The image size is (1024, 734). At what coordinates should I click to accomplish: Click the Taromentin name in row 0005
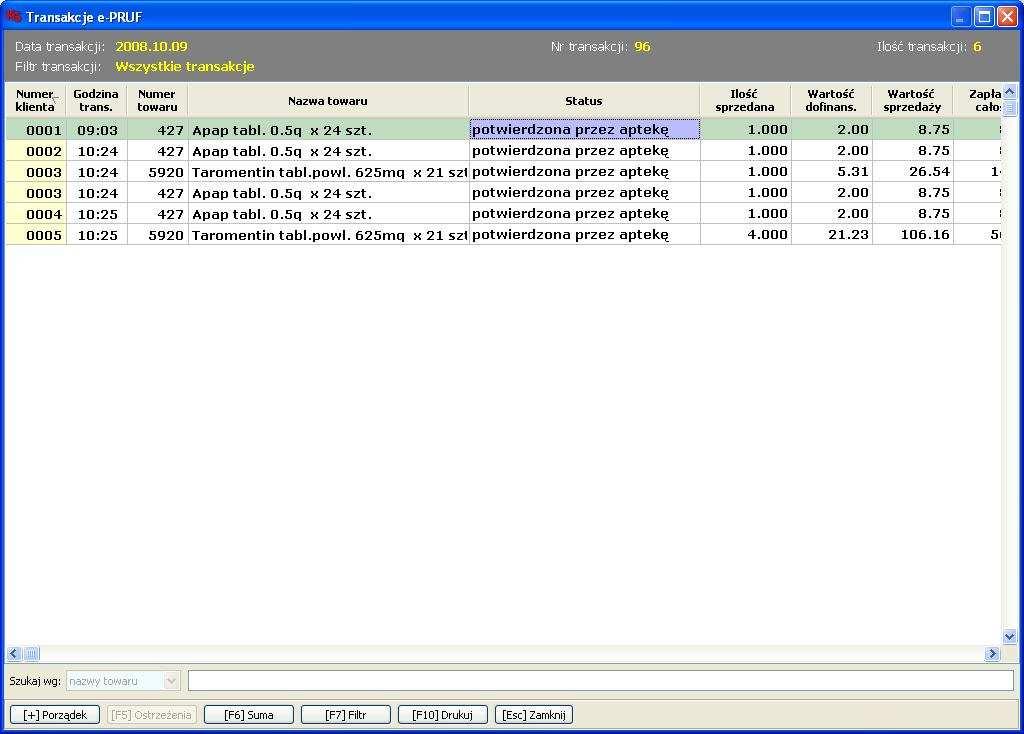pos(328,234)
